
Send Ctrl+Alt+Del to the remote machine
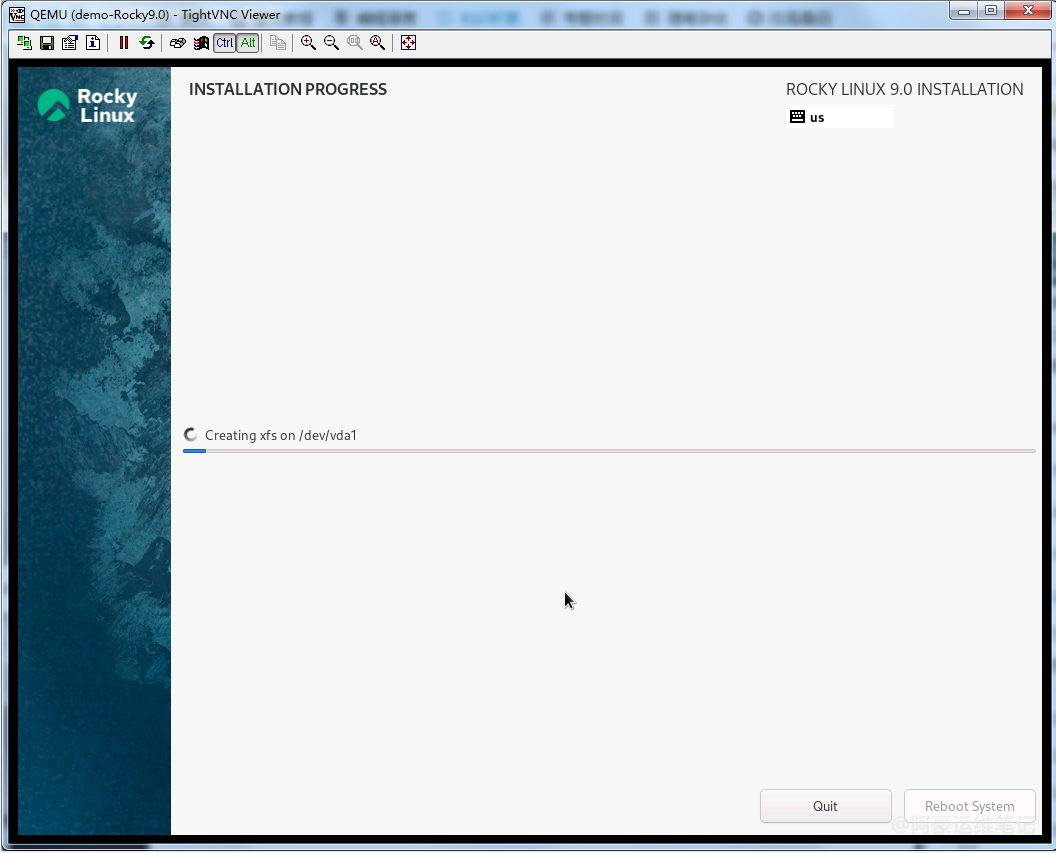click(x=178, y=43)
